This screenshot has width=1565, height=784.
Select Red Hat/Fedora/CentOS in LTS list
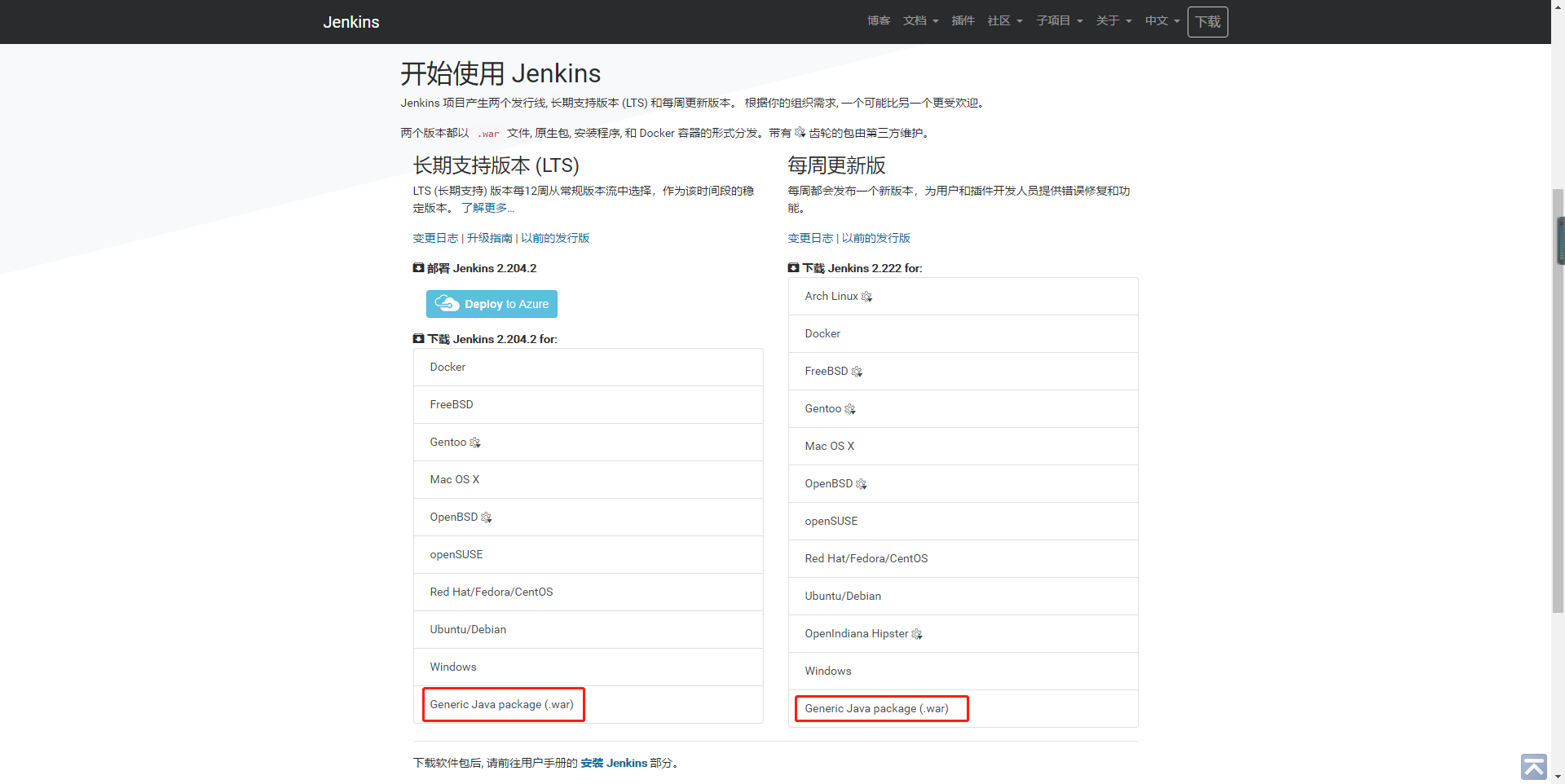[588, 592]
